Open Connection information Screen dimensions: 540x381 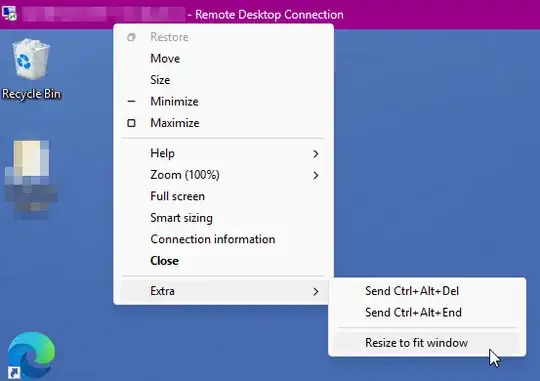[223, 239]
